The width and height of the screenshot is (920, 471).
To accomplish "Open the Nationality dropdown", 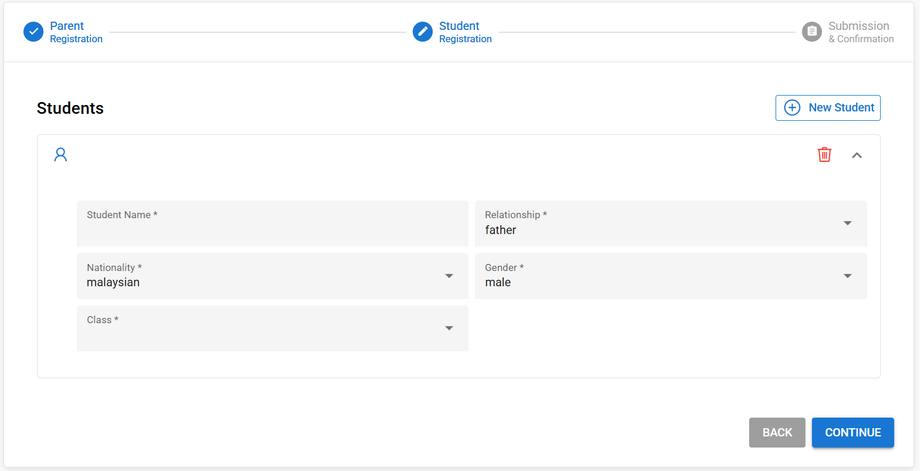I will pos(272,276).
